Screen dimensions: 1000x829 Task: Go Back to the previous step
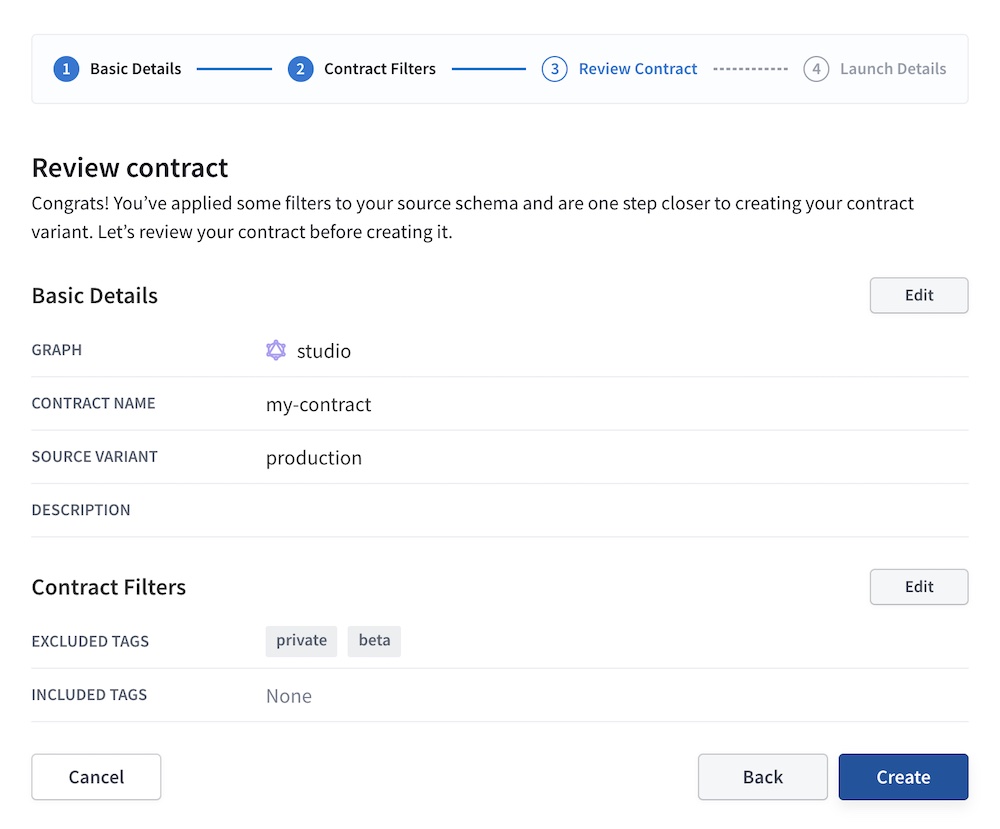[762, 776]
